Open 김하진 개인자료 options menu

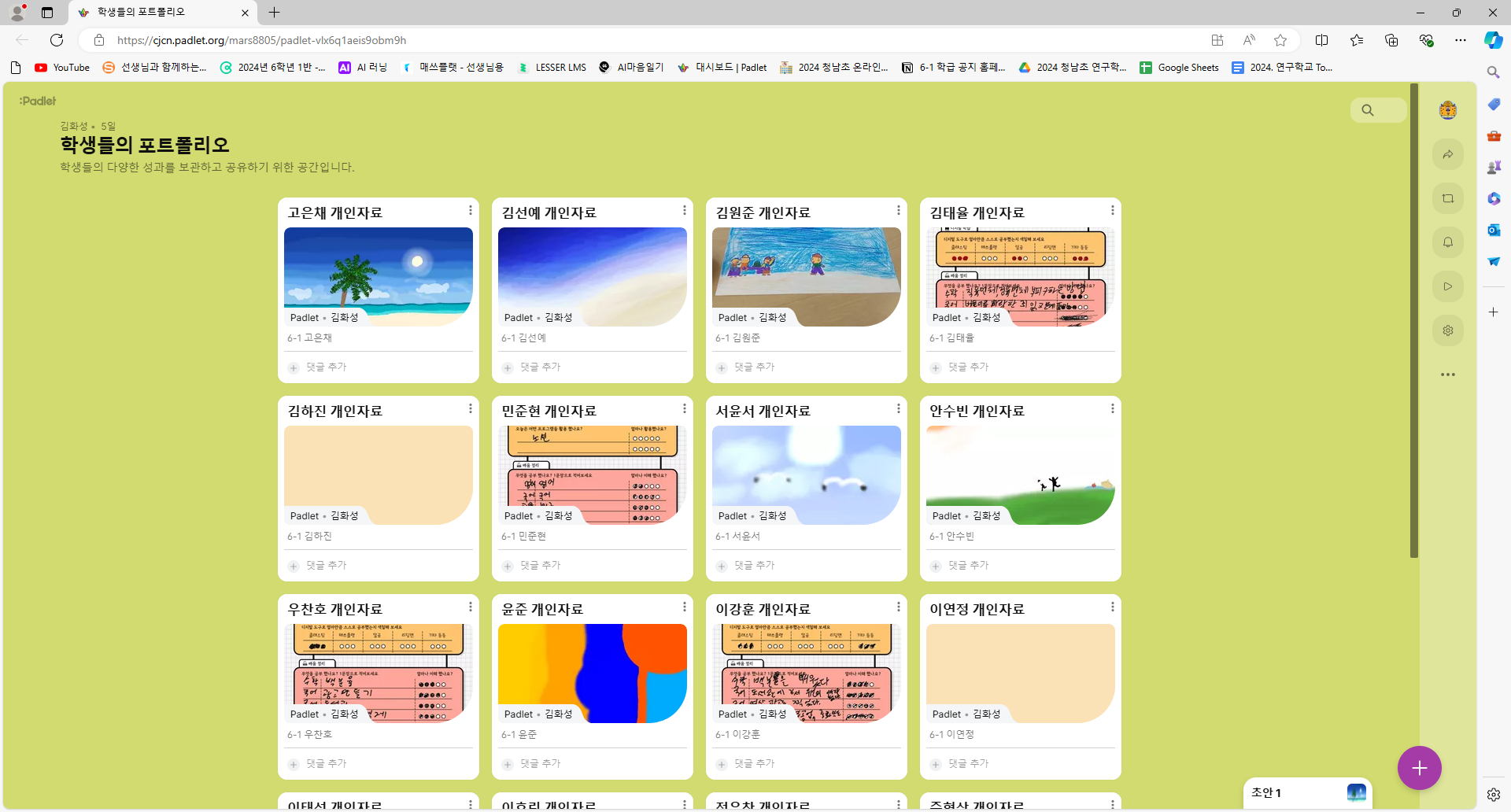click(x=471, y=408)
